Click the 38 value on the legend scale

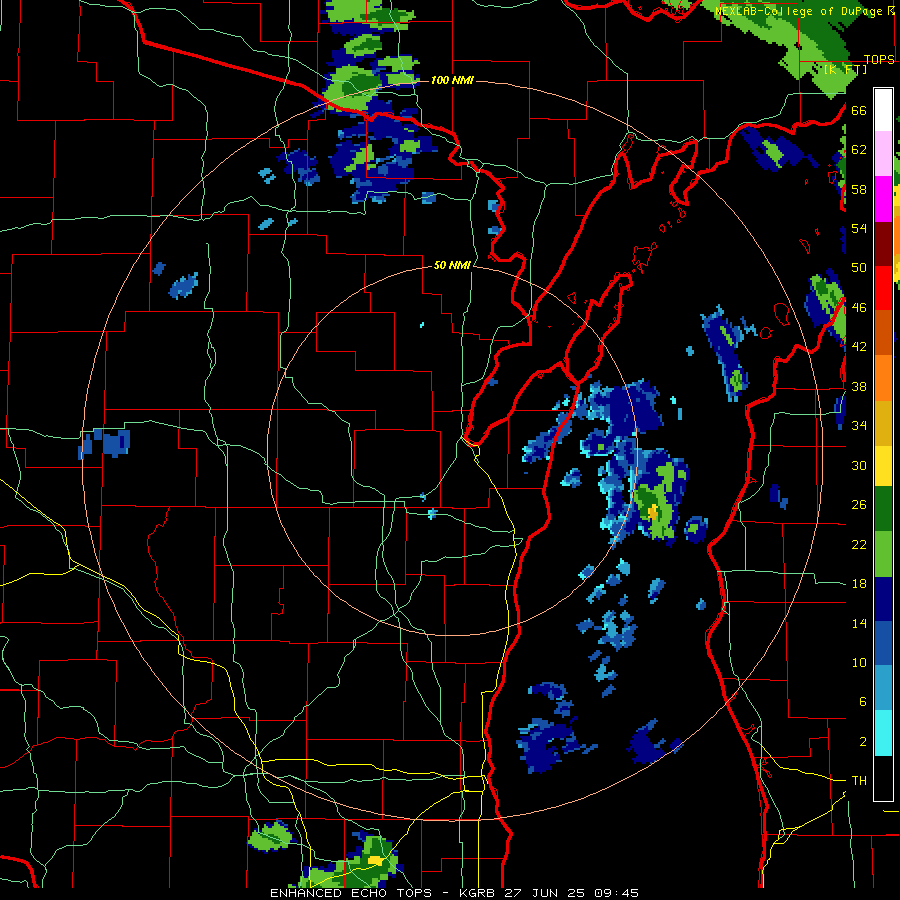(859, 386)
